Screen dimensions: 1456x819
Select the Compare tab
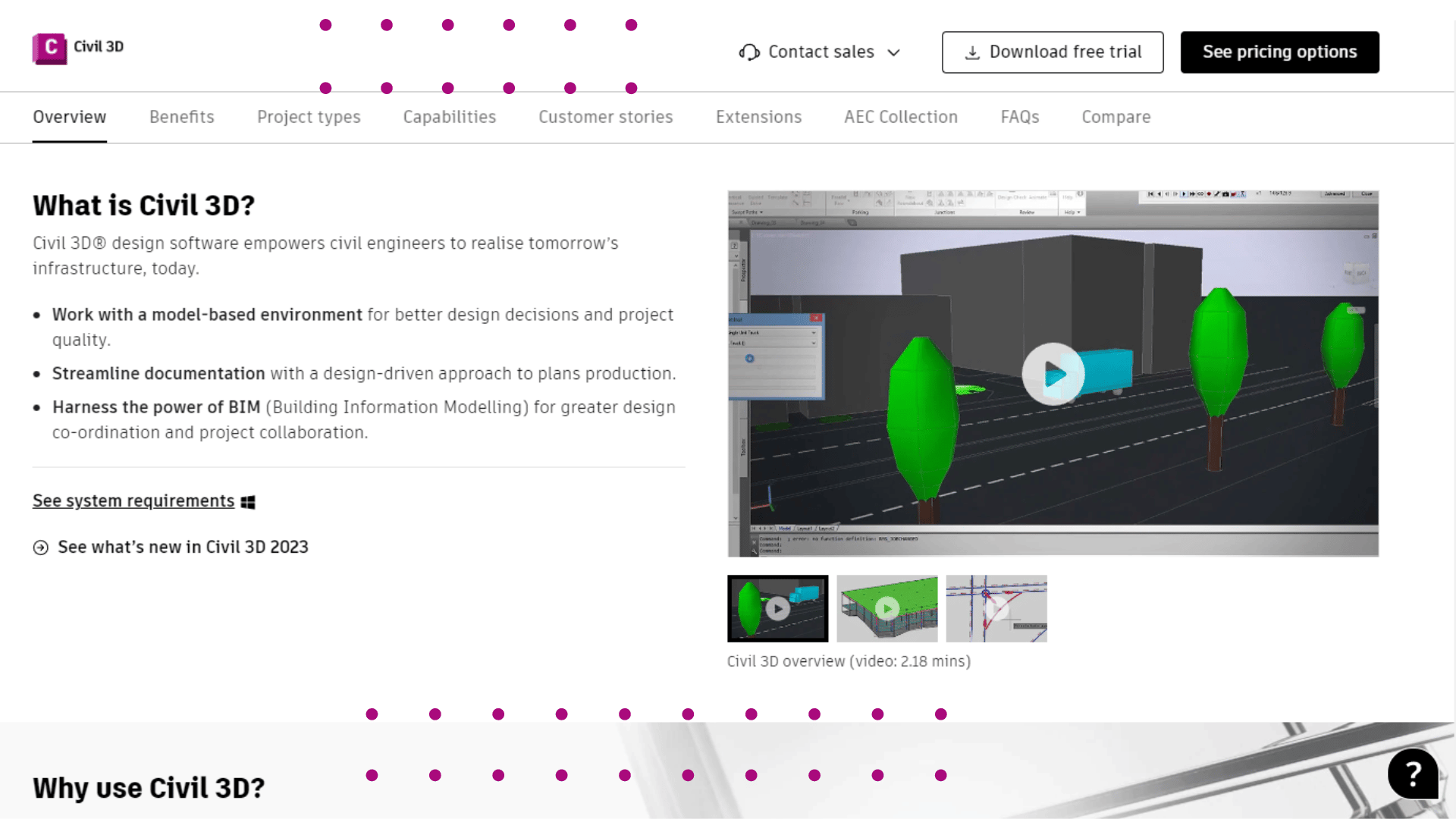(1116, 117)
